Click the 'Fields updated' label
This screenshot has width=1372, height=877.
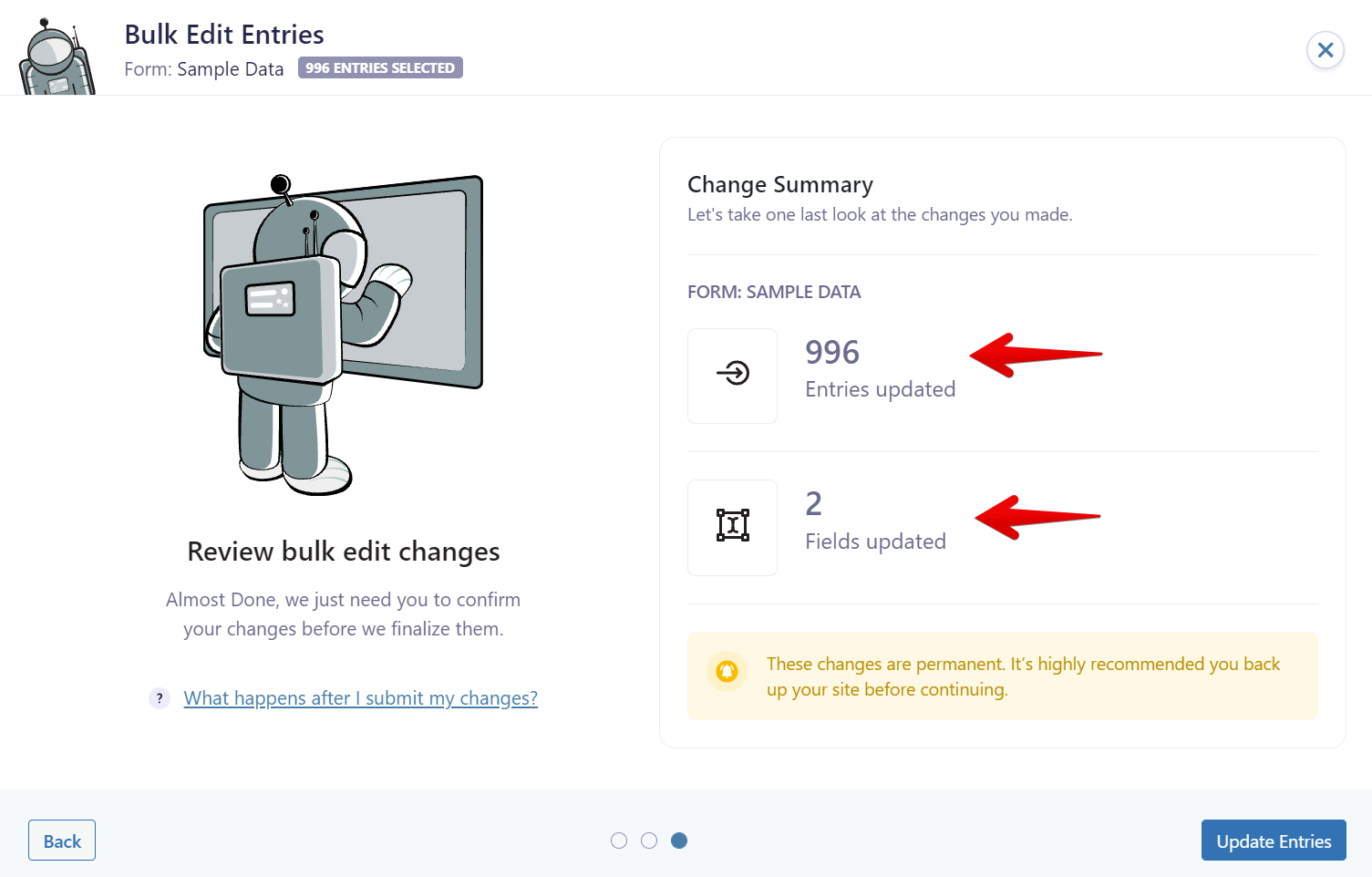coord(875,542)
